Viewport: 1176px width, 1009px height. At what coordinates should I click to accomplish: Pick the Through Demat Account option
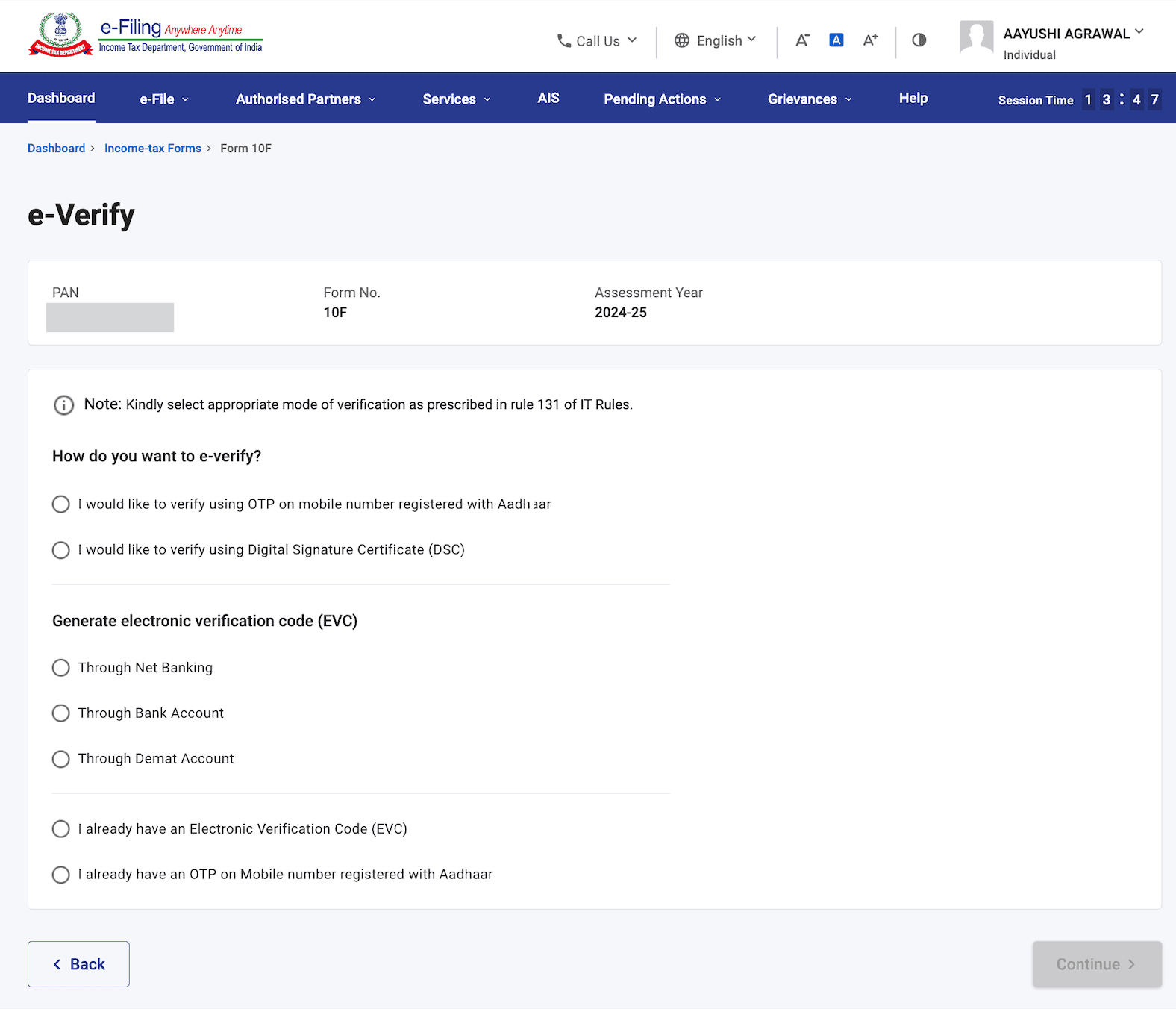click(x=61, y=759)
